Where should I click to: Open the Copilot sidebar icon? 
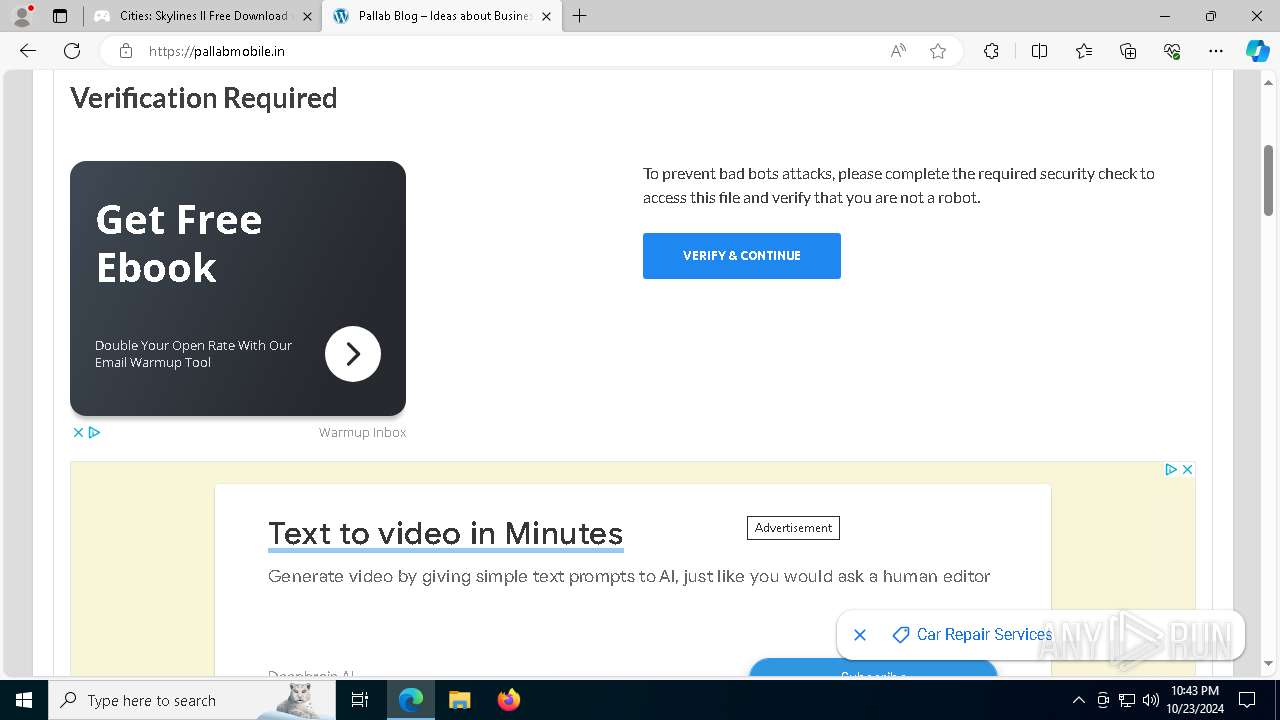(1257, 51)
